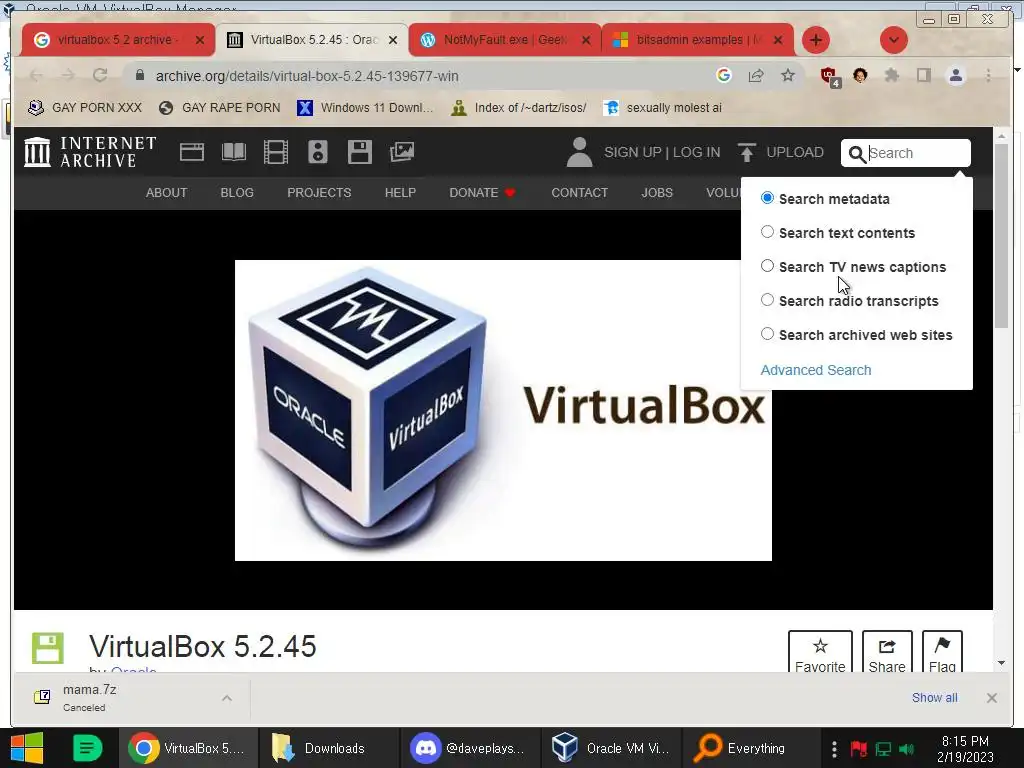Click the address bar URL
The width and height of the screenshot is (1024, 768).
(x=307, y=76)
